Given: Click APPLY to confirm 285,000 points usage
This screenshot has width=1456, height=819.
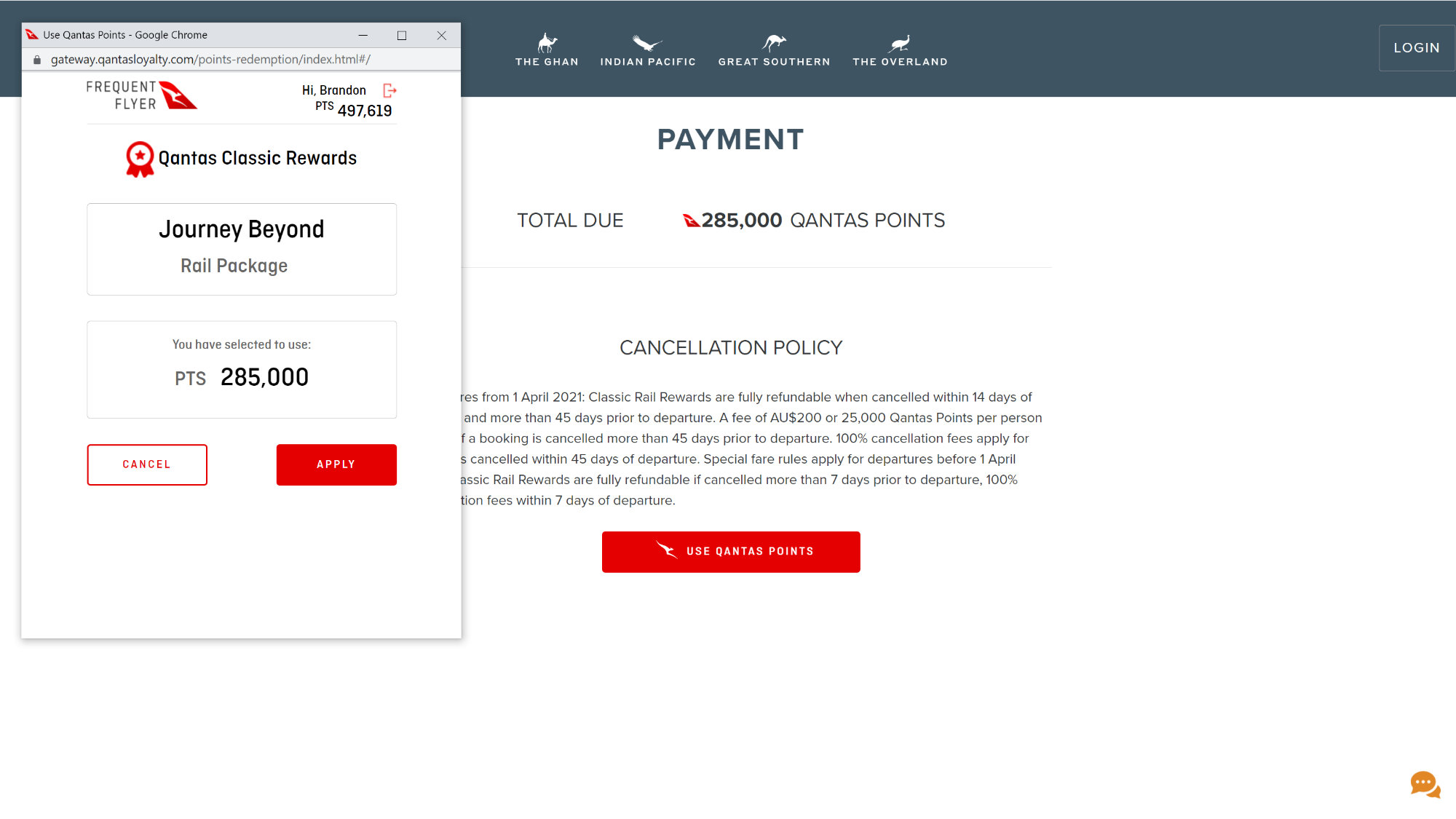Looking at the screenshot, I should click(336, 464).
